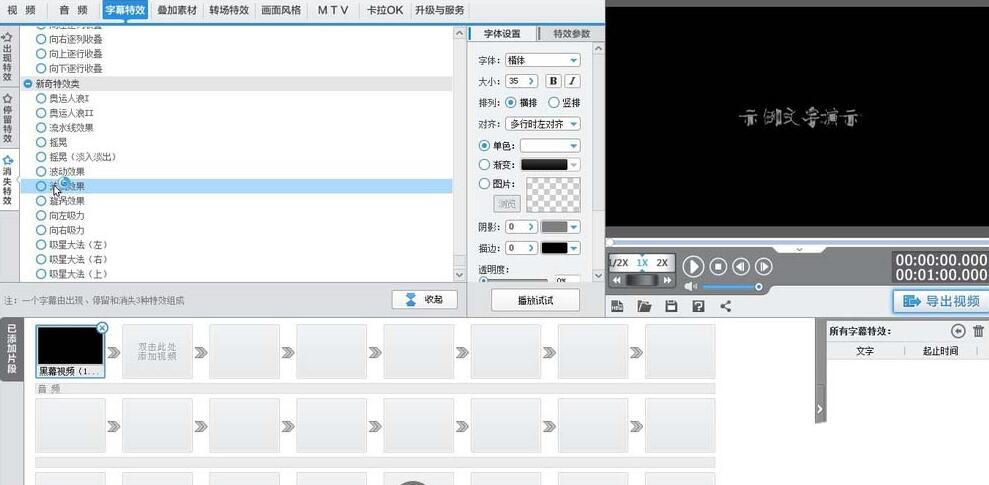
Task: Select the 向左吸力 effect radio button
Action: click(x=41, y=215)
